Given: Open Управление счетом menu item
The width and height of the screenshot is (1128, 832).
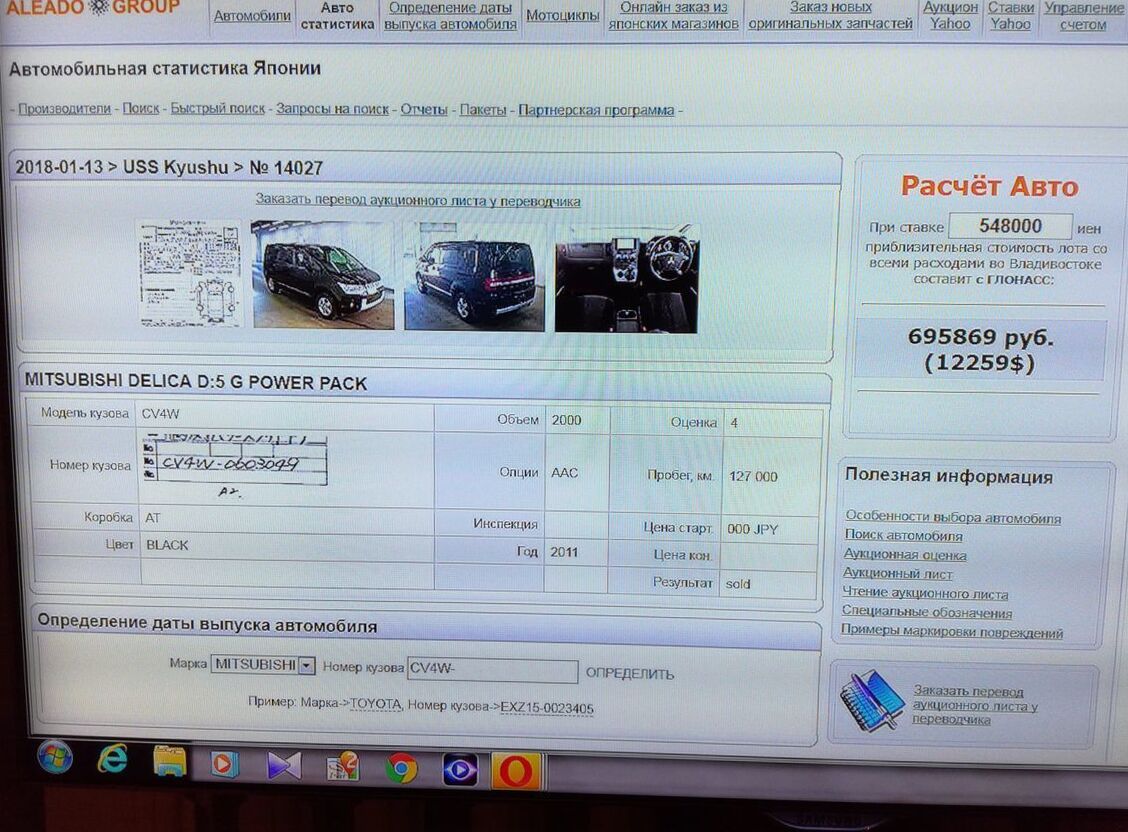Looking at the screenshot, I should click(x=1083, y=17).
